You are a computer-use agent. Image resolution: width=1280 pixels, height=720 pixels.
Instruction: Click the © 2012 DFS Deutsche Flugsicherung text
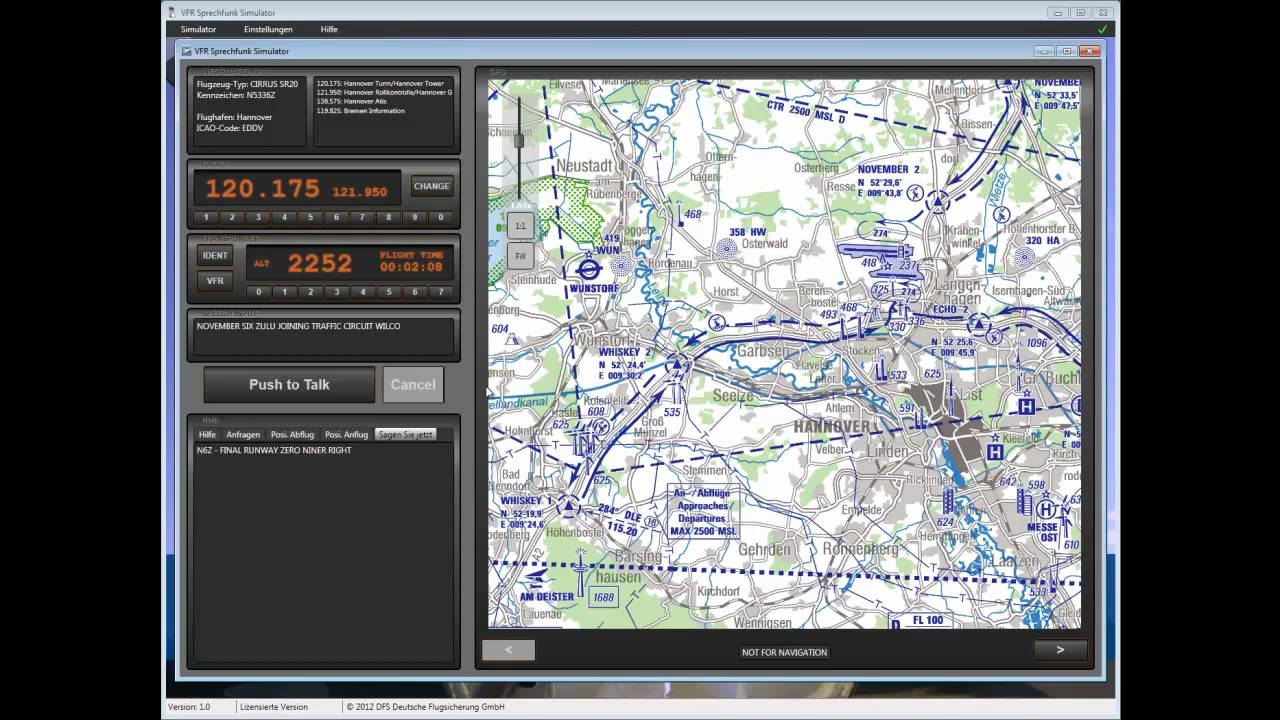tap(425, 707)
